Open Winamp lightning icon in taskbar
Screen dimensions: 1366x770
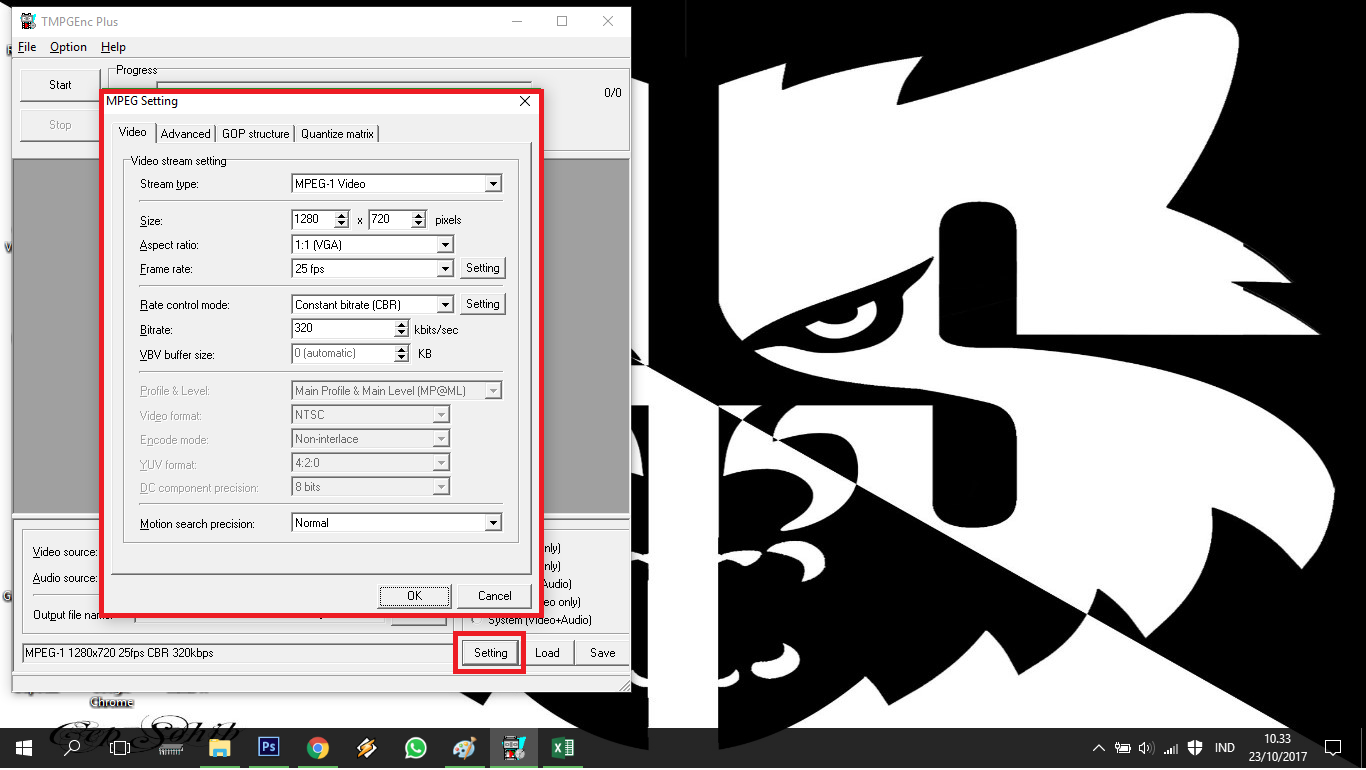point(367,747)
